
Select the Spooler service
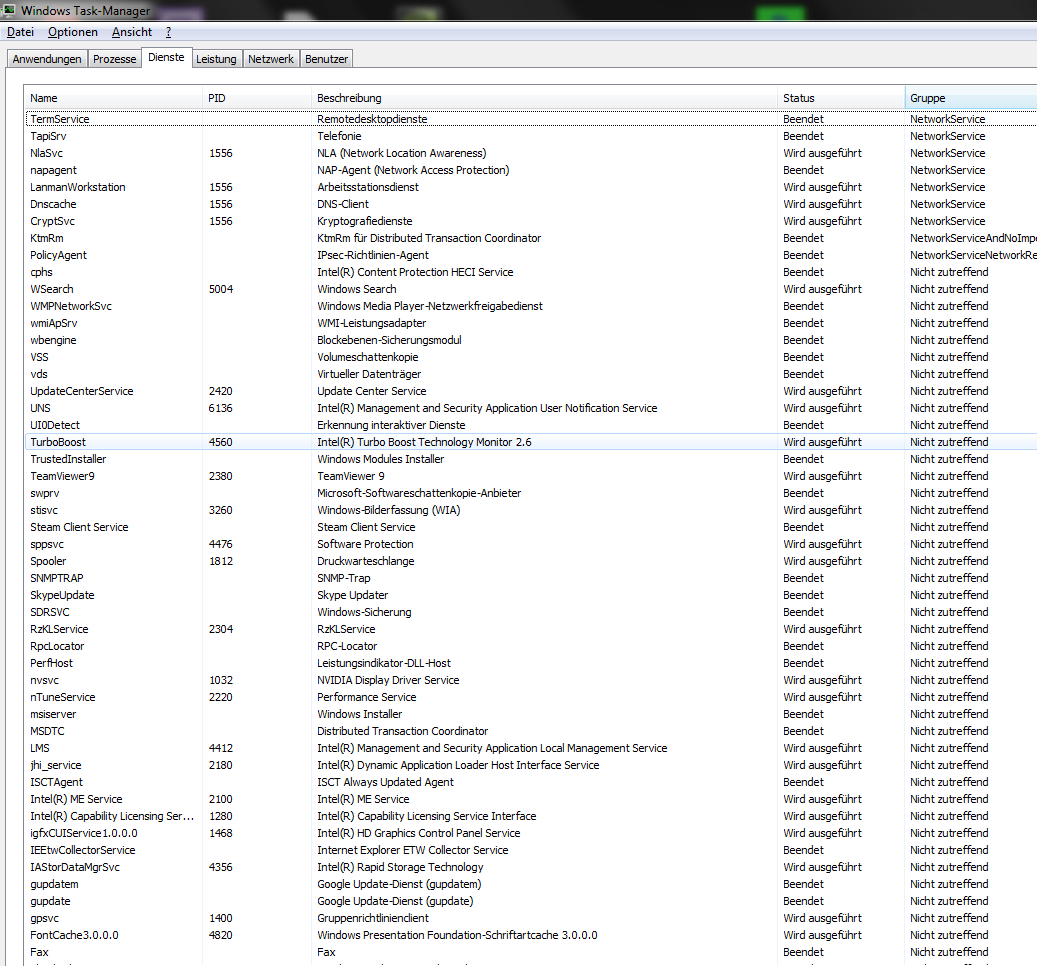531,561
